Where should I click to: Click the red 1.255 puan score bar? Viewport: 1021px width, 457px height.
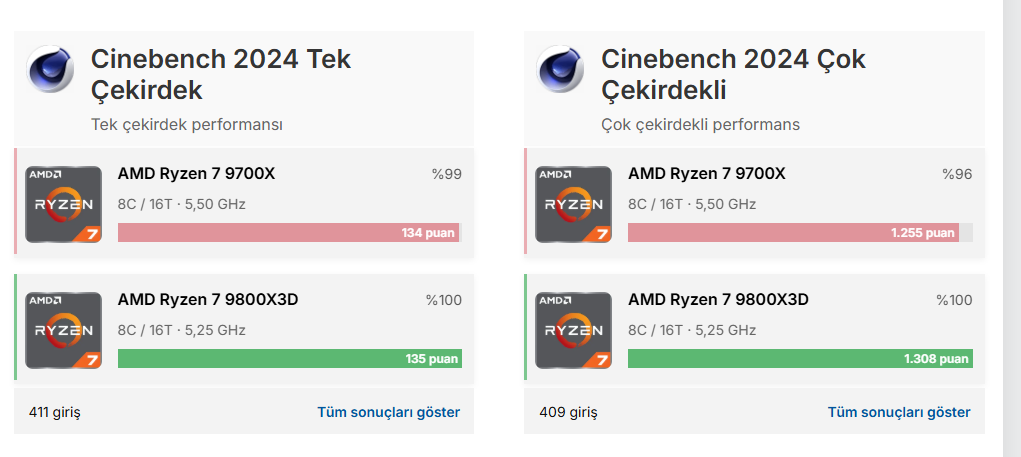click(793, 233)
